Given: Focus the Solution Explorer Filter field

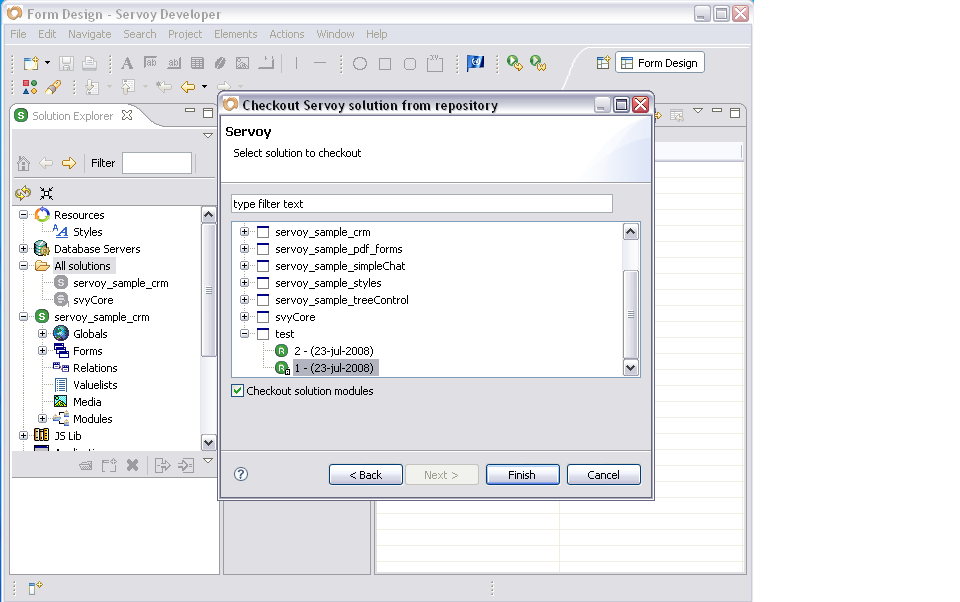Looking at the screenshot, I should click(x=157, y=163).
